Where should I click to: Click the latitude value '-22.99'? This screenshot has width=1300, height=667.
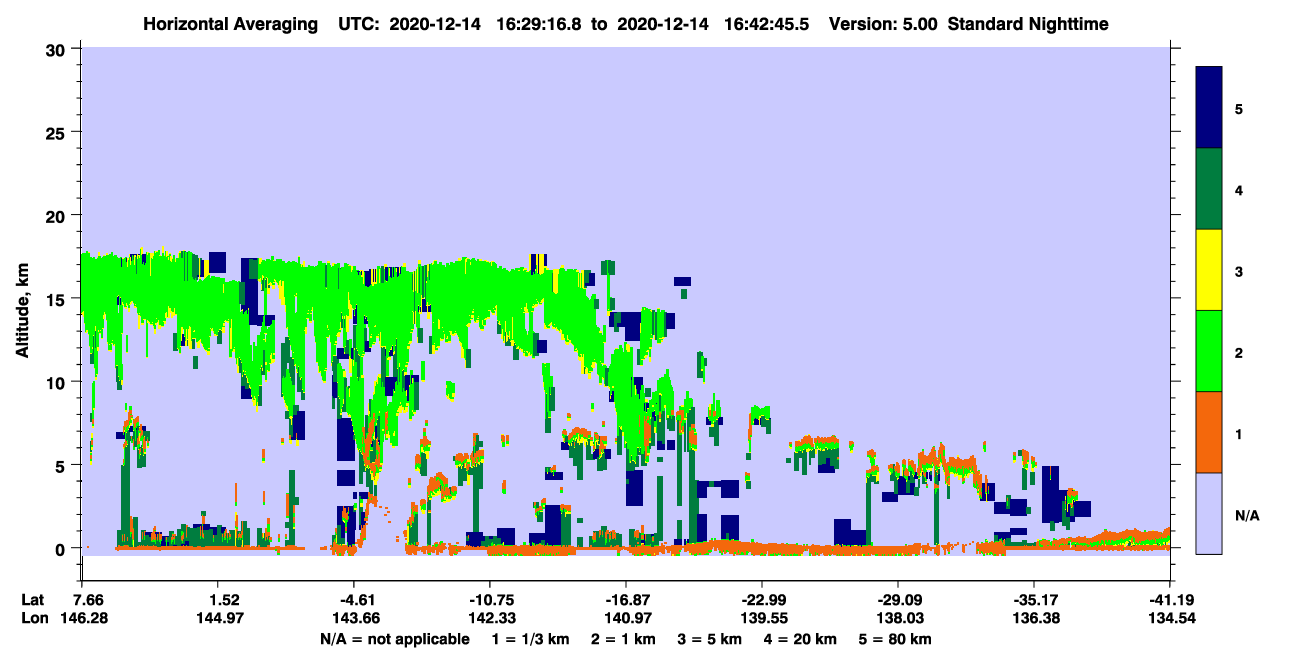pyautogui.click(x=762, y=600)
